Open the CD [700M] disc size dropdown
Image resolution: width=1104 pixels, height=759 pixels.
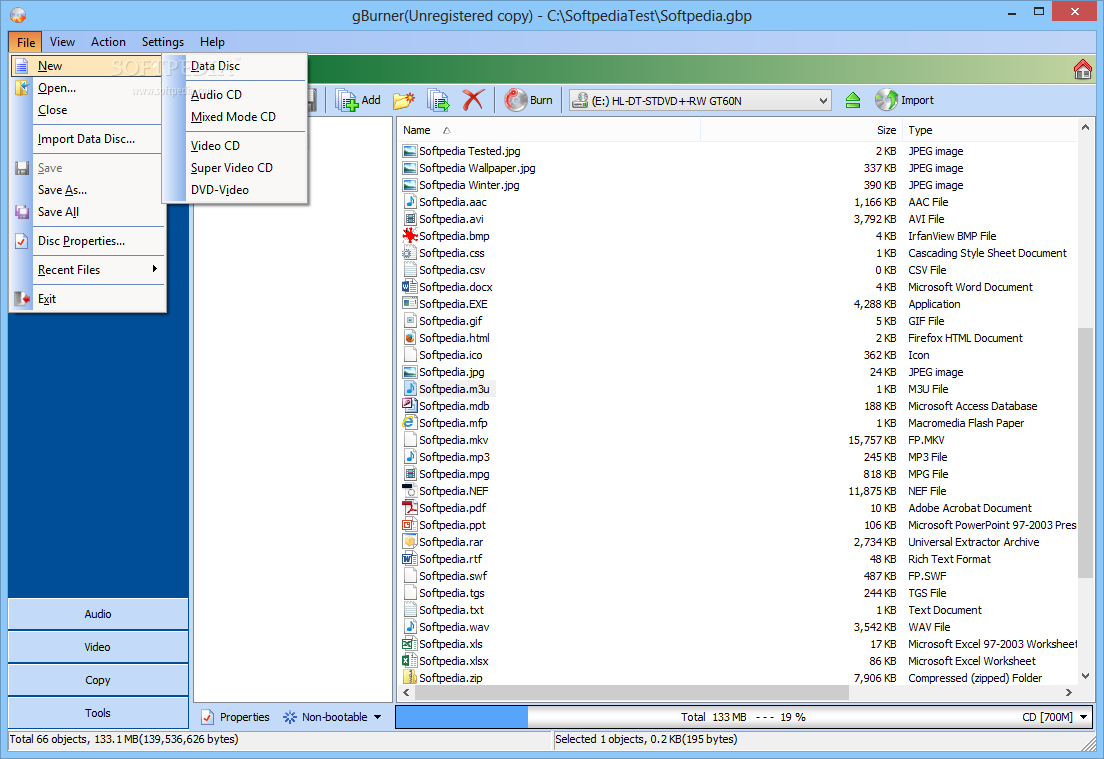pyautogui.click(x=1083, y=717)
